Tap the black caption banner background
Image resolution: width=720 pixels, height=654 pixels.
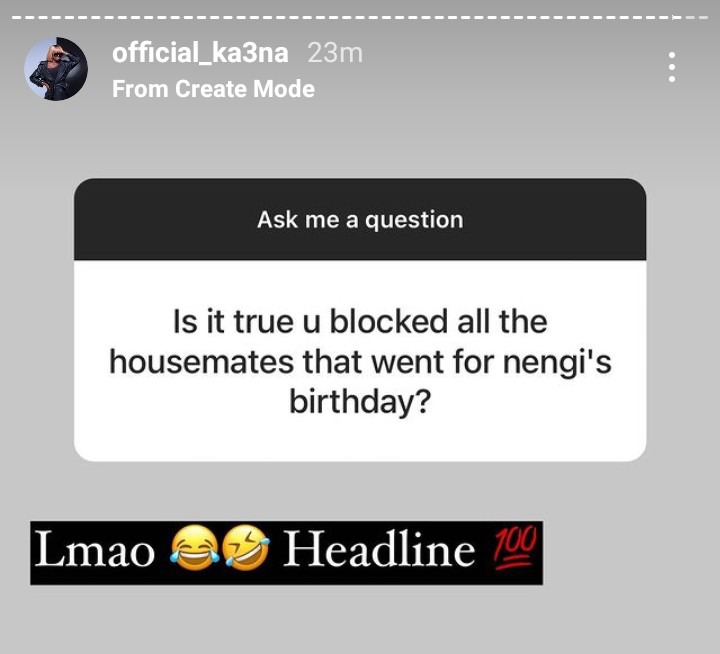pyautogui.click(x=287, y=553)
